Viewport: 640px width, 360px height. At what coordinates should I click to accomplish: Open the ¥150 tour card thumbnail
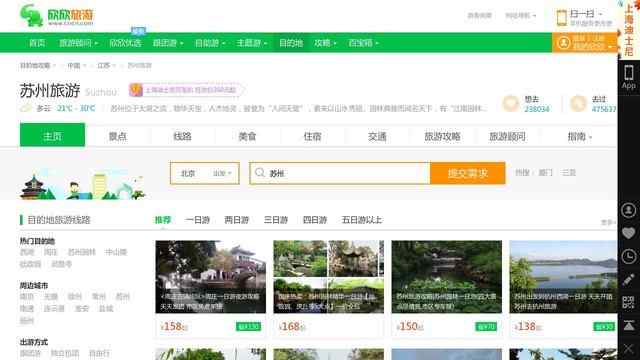[447, 277]
